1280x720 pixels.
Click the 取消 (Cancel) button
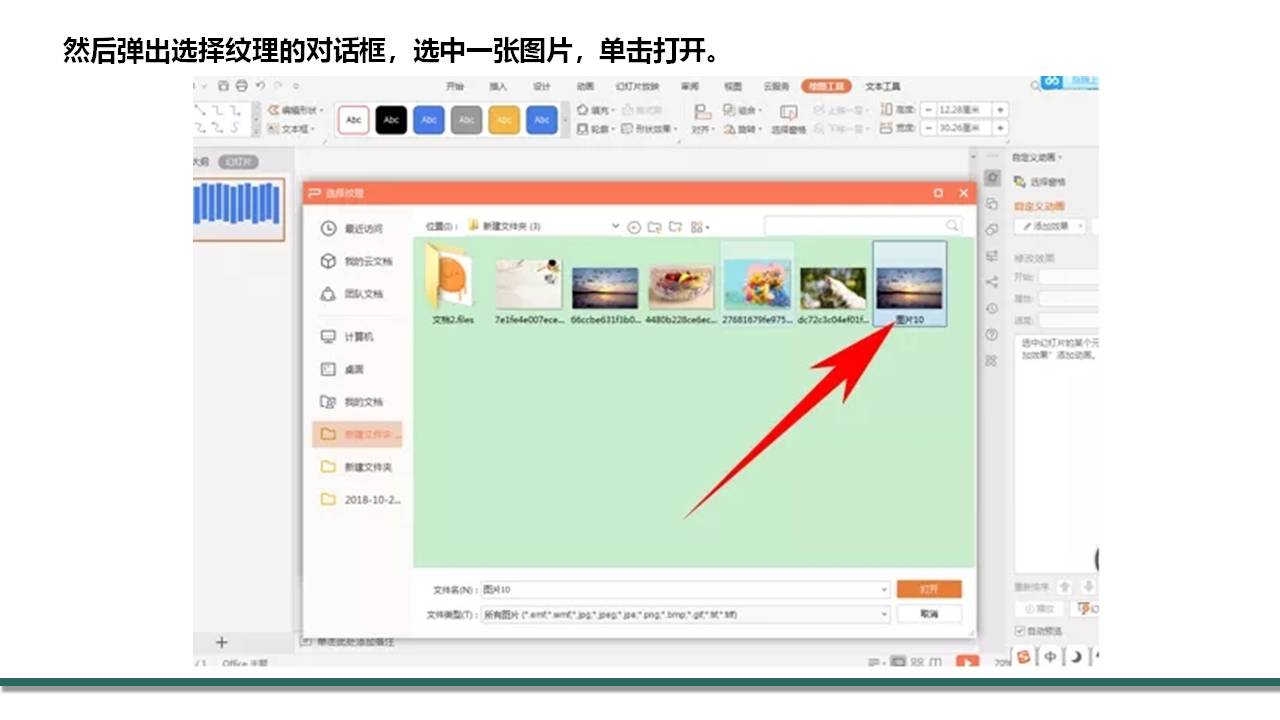pos(928,614)
